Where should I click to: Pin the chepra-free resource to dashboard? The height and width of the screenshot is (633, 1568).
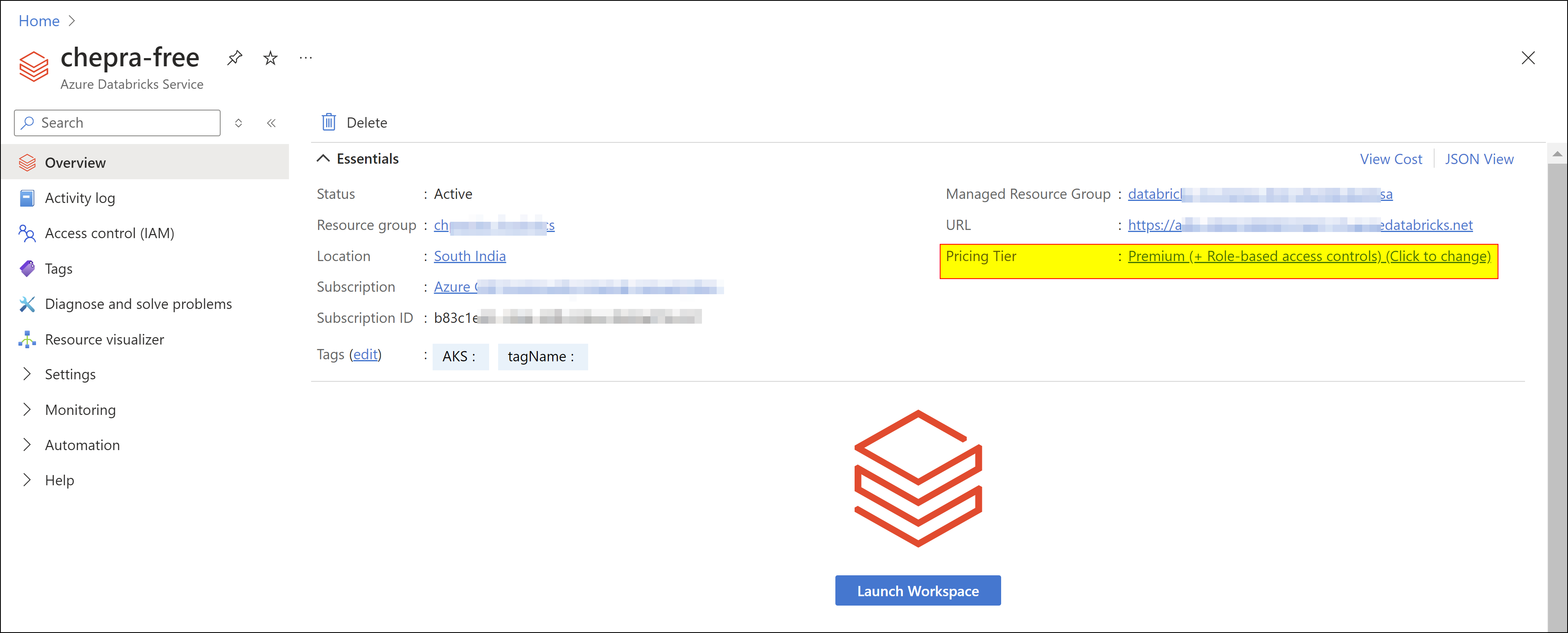point(235,59)
